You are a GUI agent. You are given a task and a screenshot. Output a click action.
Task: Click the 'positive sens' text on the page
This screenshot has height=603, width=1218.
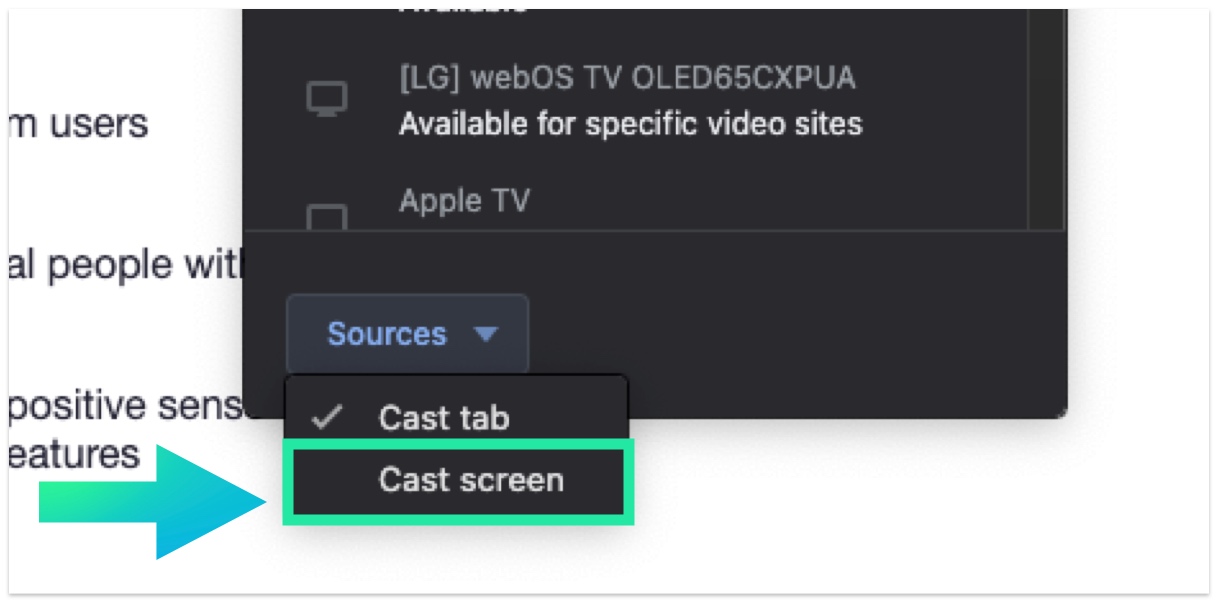point(125,407)
